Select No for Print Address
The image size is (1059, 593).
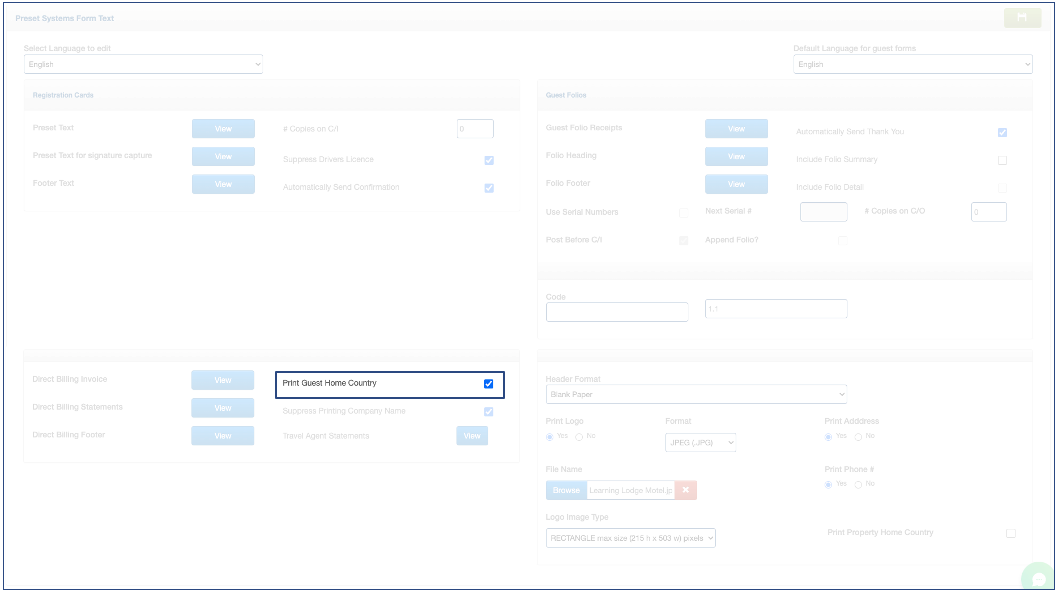(x=857, y=437)
